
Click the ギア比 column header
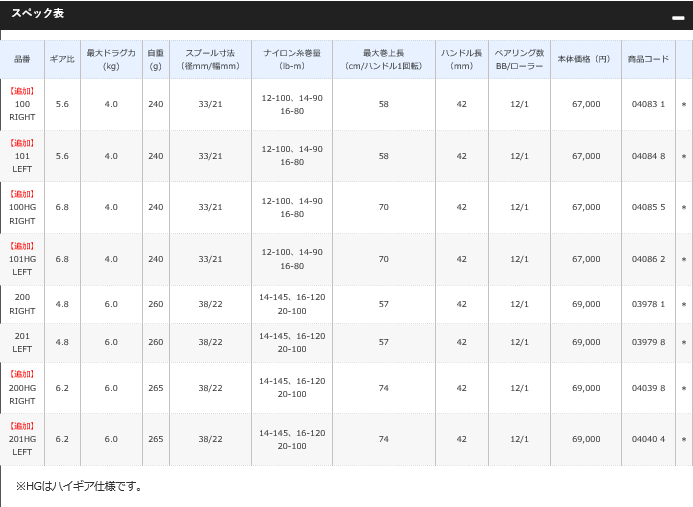[62, 60]
